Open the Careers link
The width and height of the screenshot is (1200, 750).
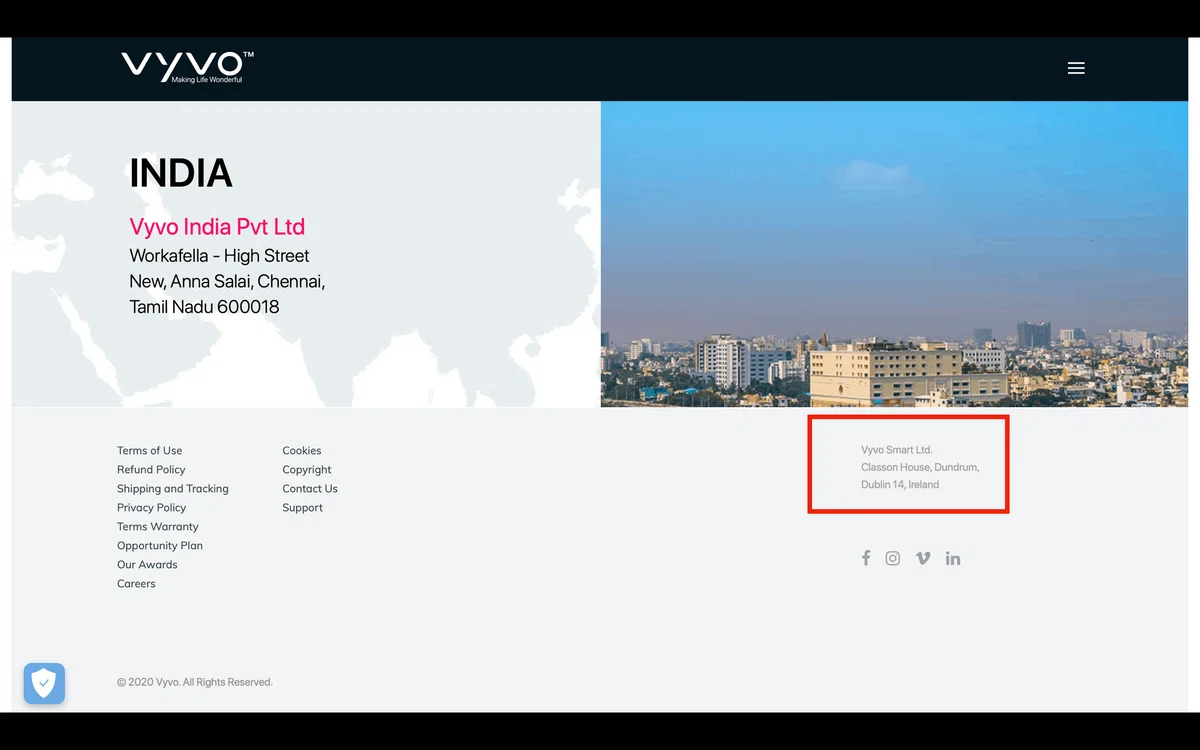[x=136, y=584]
